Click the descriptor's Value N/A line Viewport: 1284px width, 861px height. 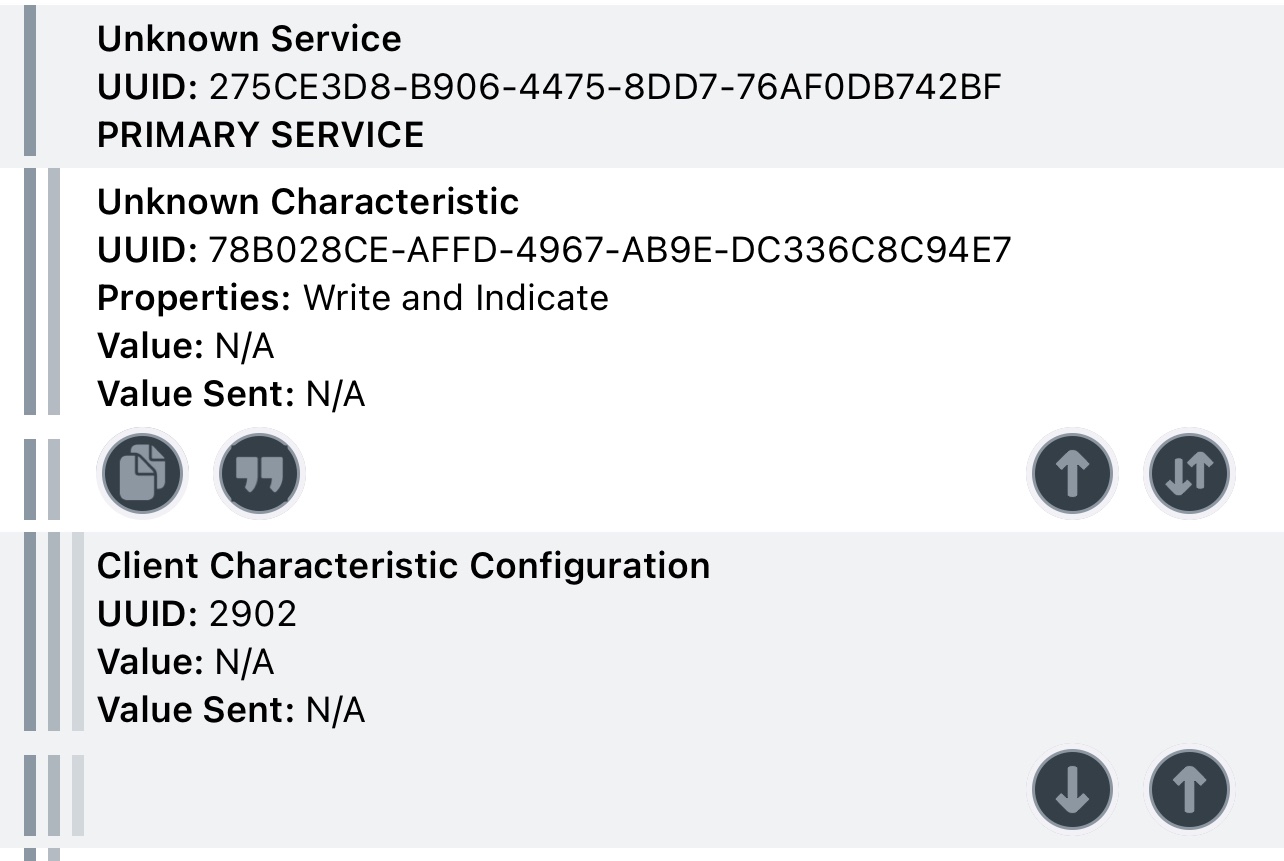point(185,662)
